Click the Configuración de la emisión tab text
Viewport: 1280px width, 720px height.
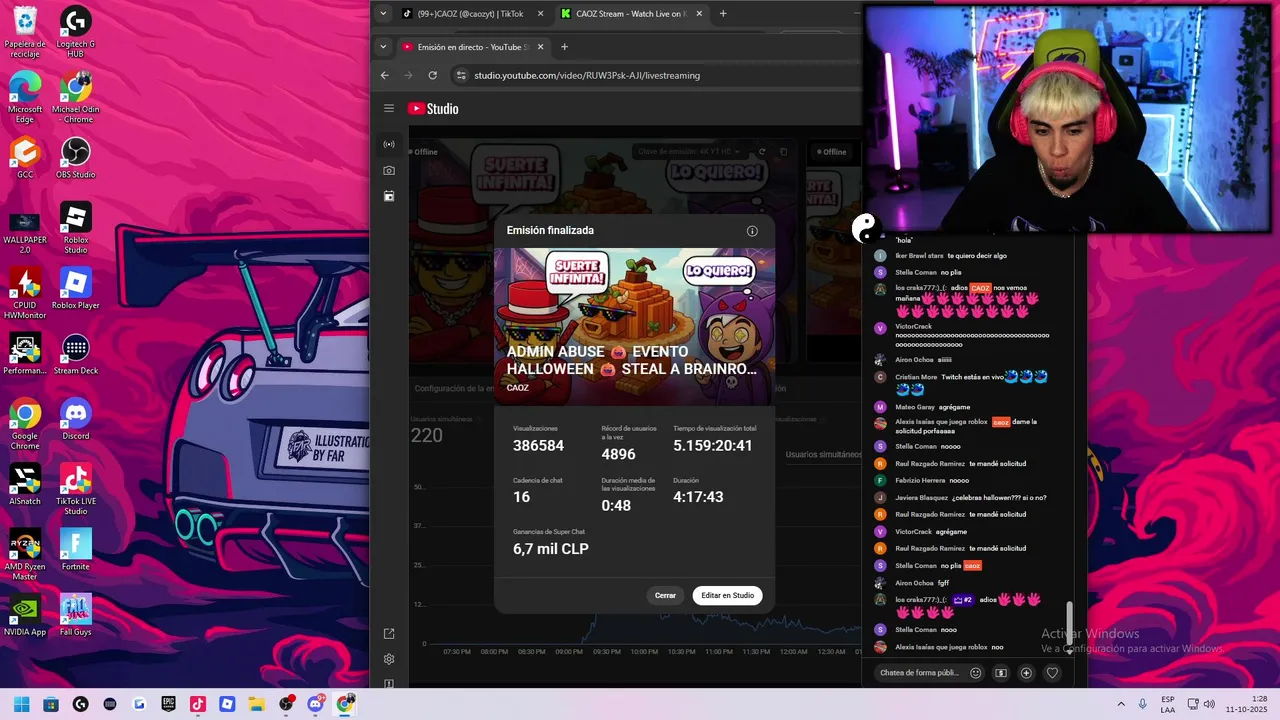pos(454,388)
